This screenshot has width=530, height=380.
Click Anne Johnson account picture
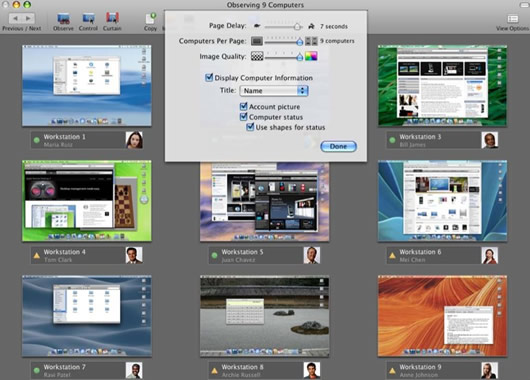(x=489, y=370)
